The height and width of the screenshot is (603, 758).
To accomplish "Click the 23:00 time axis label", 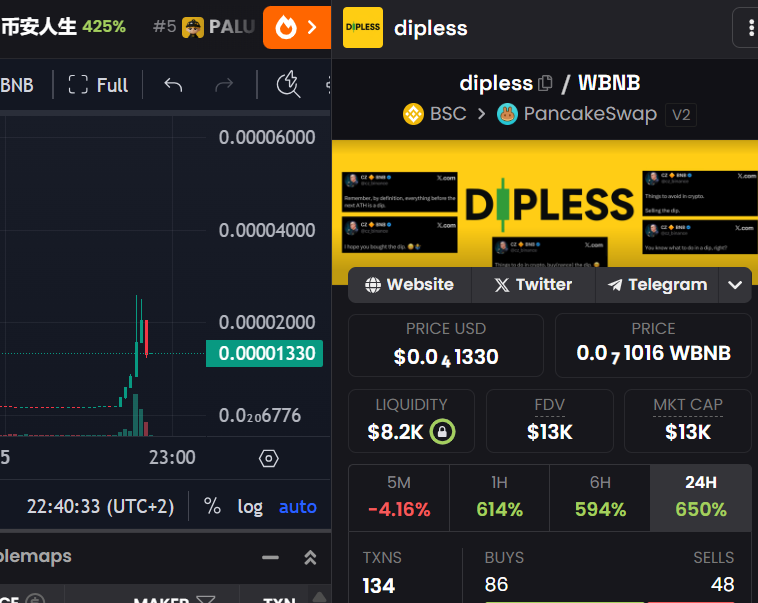I will tap(172, 457).
